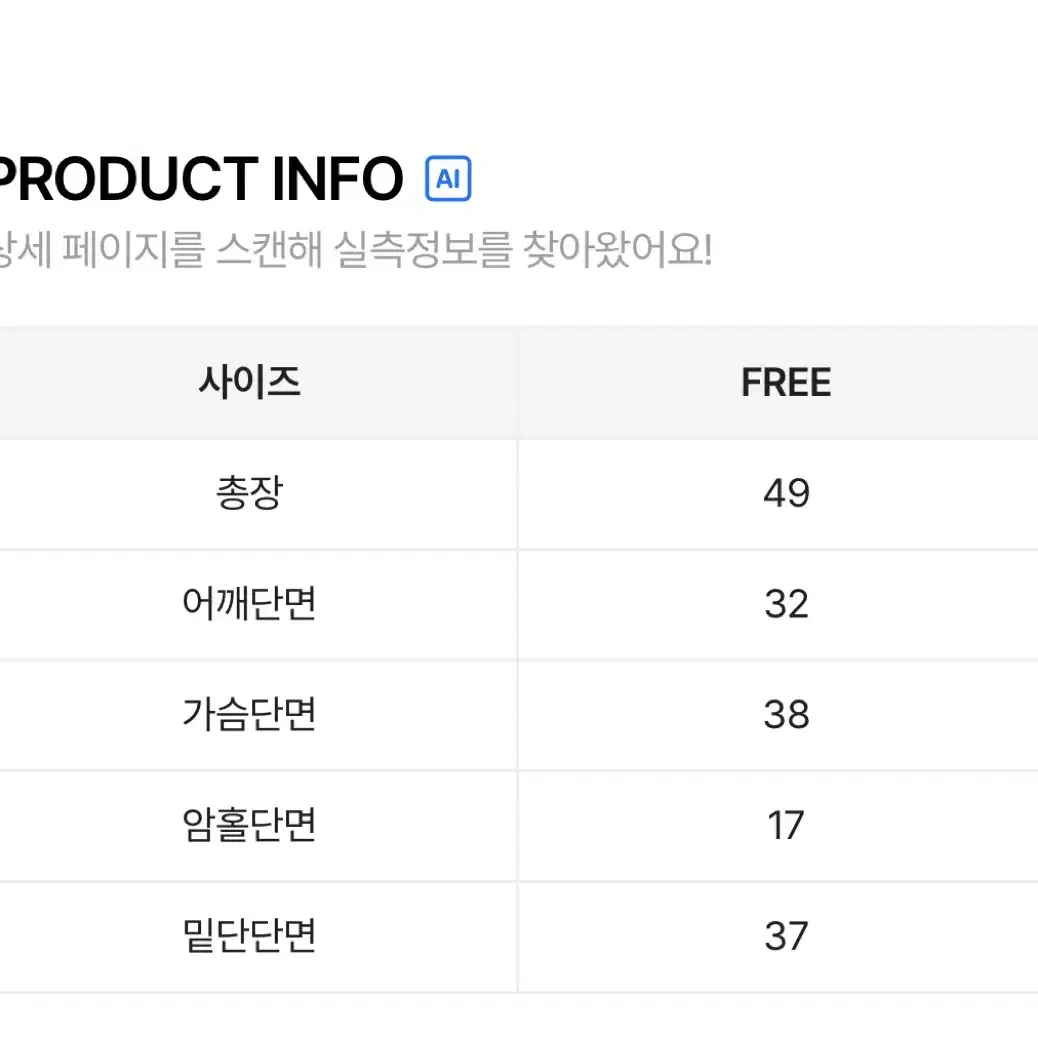Viewport: 1038px width, 1038px height.
Task: Select the 총장 row label
Action: 250,493
